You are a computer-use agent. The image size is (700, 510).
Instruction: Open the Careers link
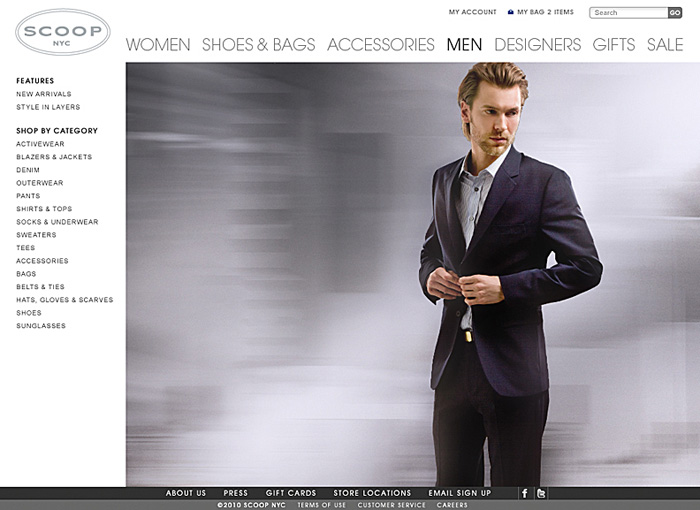[x=452, y=505]
